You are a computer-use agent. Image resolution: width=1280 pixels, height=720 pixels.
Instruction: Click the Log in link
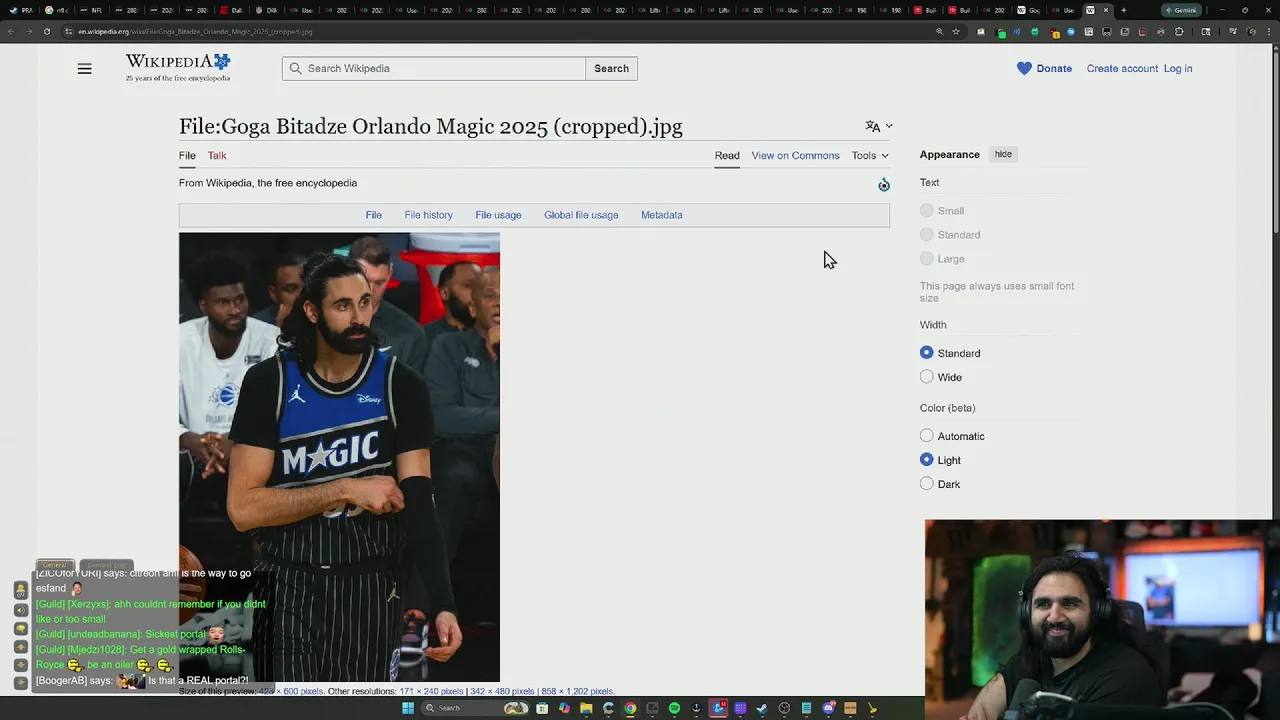[1178, 68]
